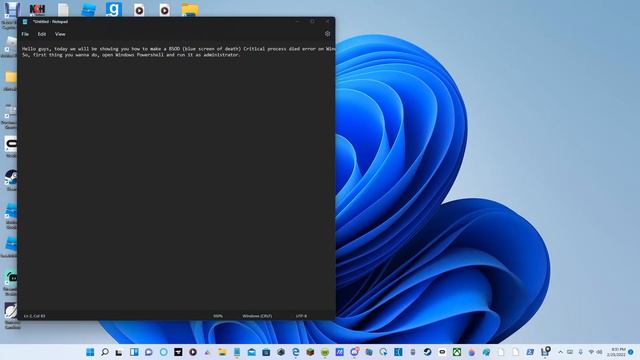Open the Edit menu in Notepad
640x360 pixels.
(42, 34)
